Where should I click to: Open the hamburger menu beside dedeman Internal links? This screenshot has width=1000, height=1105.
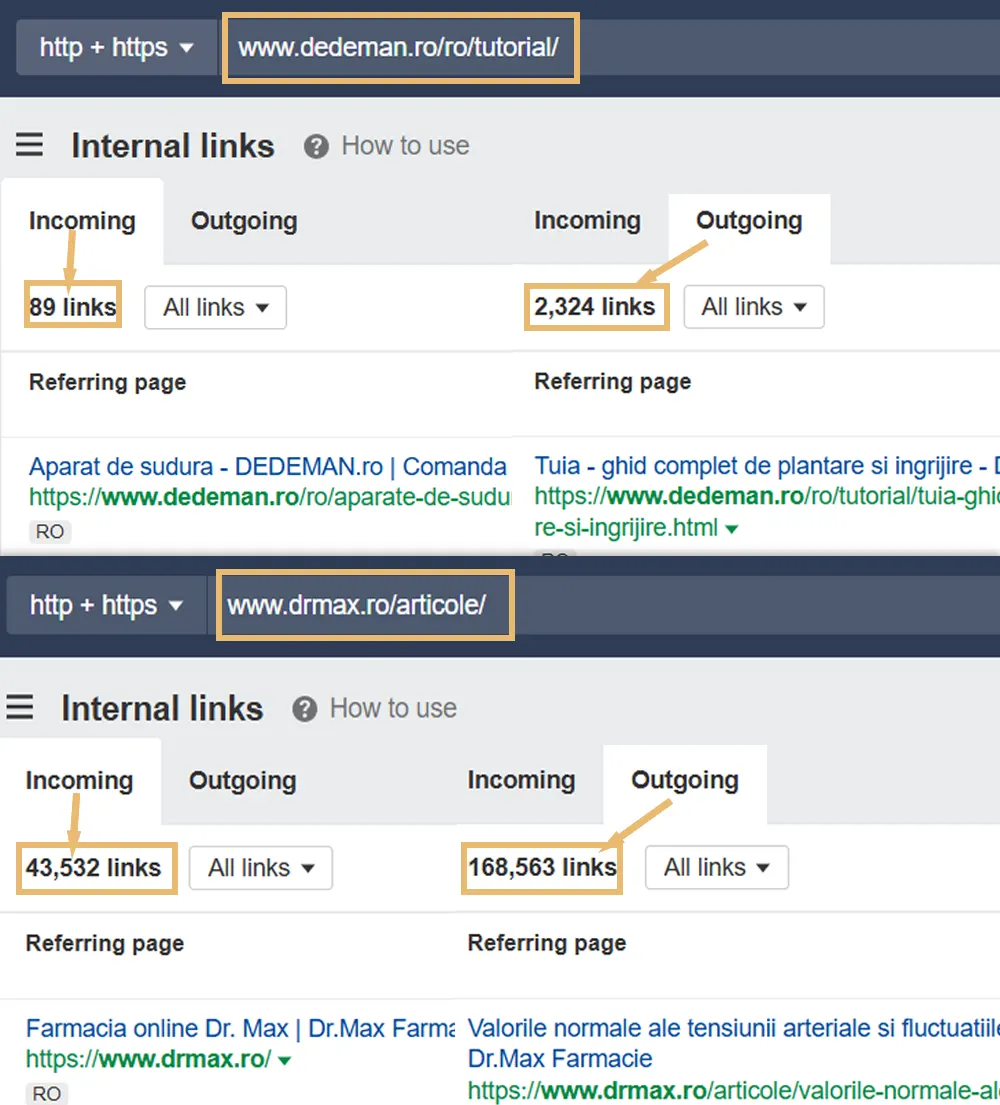click(29, 146)
